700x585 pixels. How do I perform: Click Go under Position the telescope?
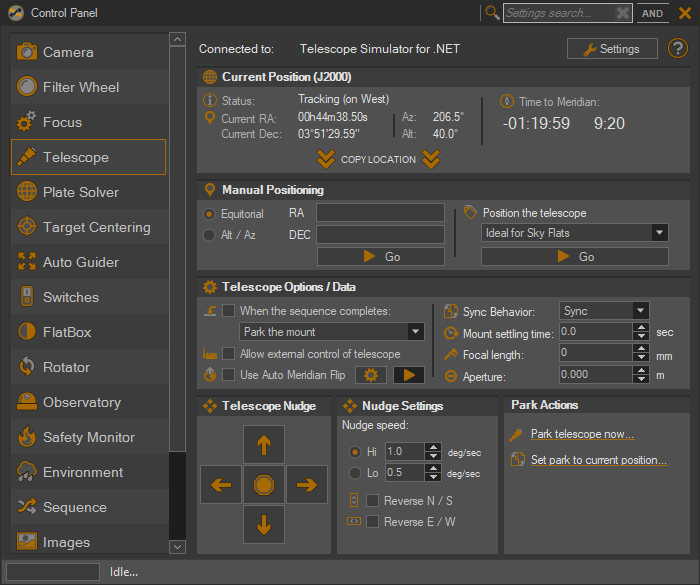point(575,256)
